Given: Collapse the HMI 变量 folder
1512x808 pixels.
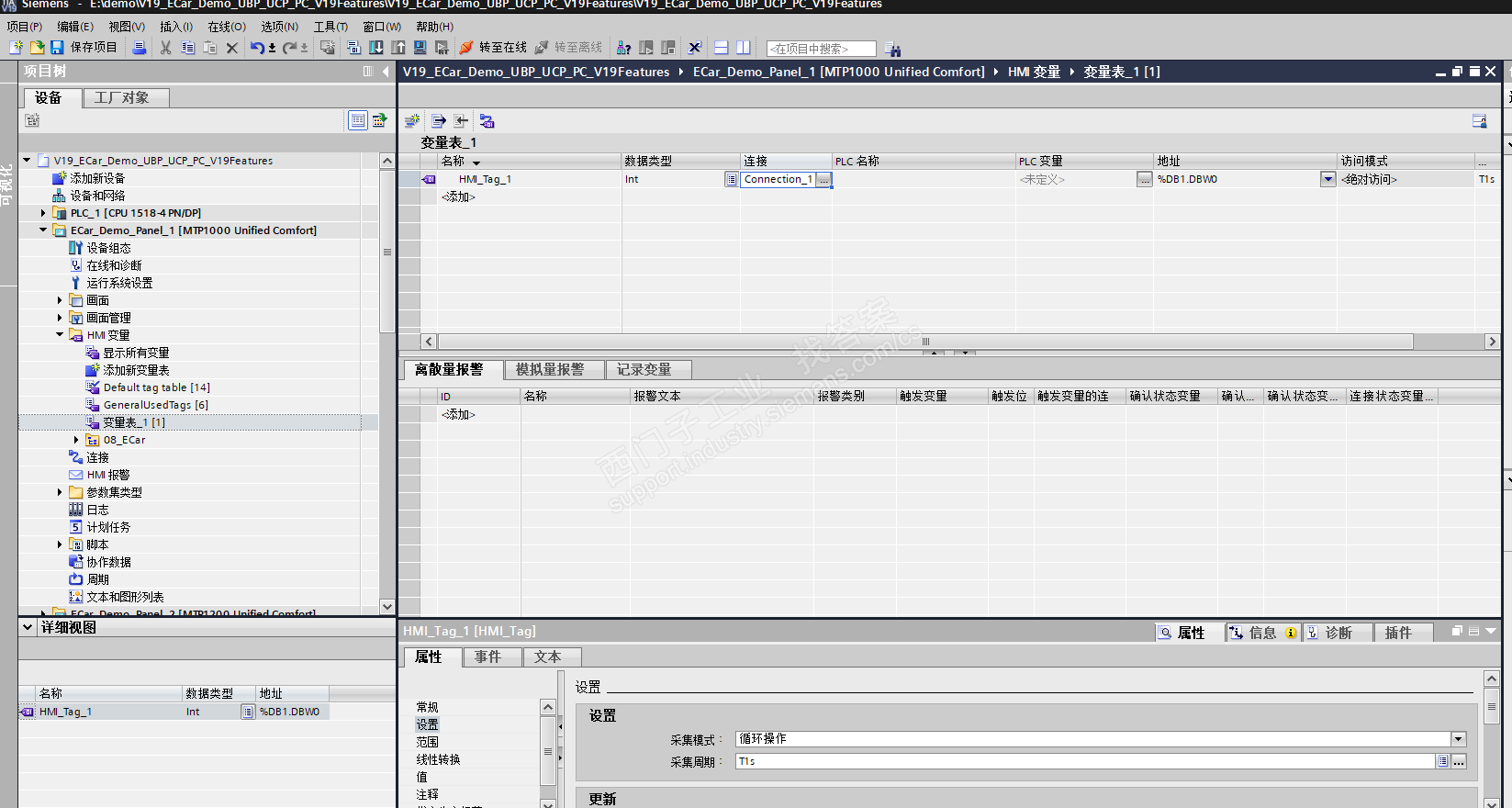Looking at the screenshot, I should pos(60,335).
